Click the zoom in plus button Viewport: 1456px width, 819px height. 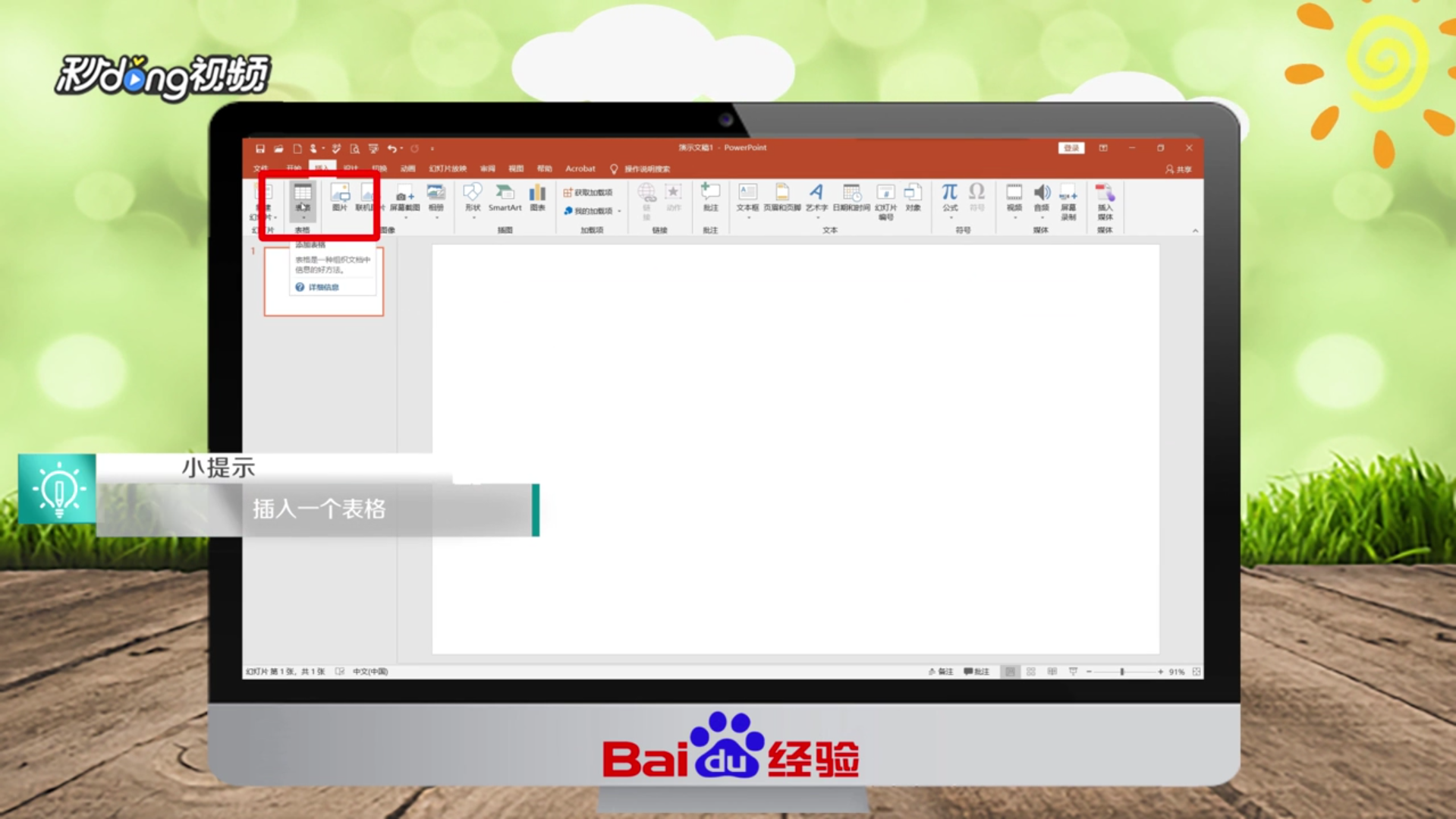pos(1160,672)
